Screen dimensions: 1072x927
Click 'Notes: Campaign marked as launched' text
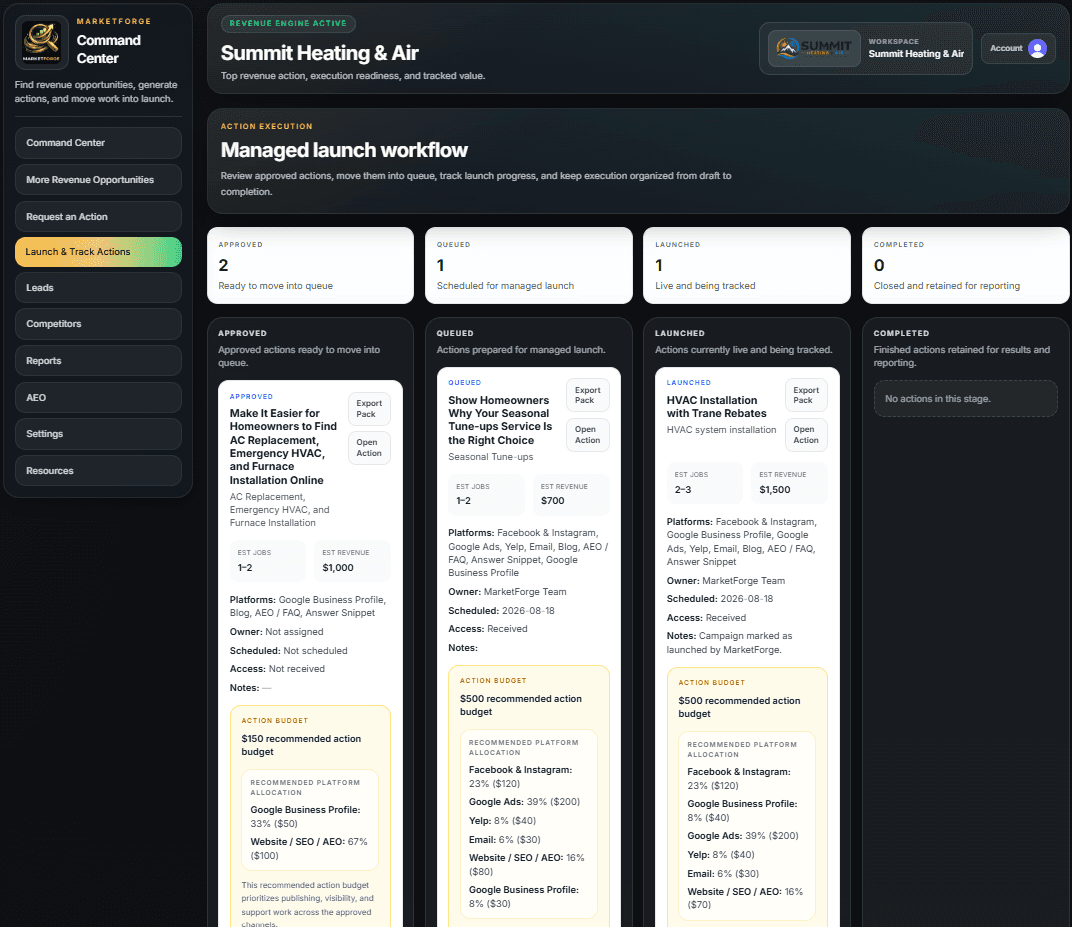tap(729, 643)
